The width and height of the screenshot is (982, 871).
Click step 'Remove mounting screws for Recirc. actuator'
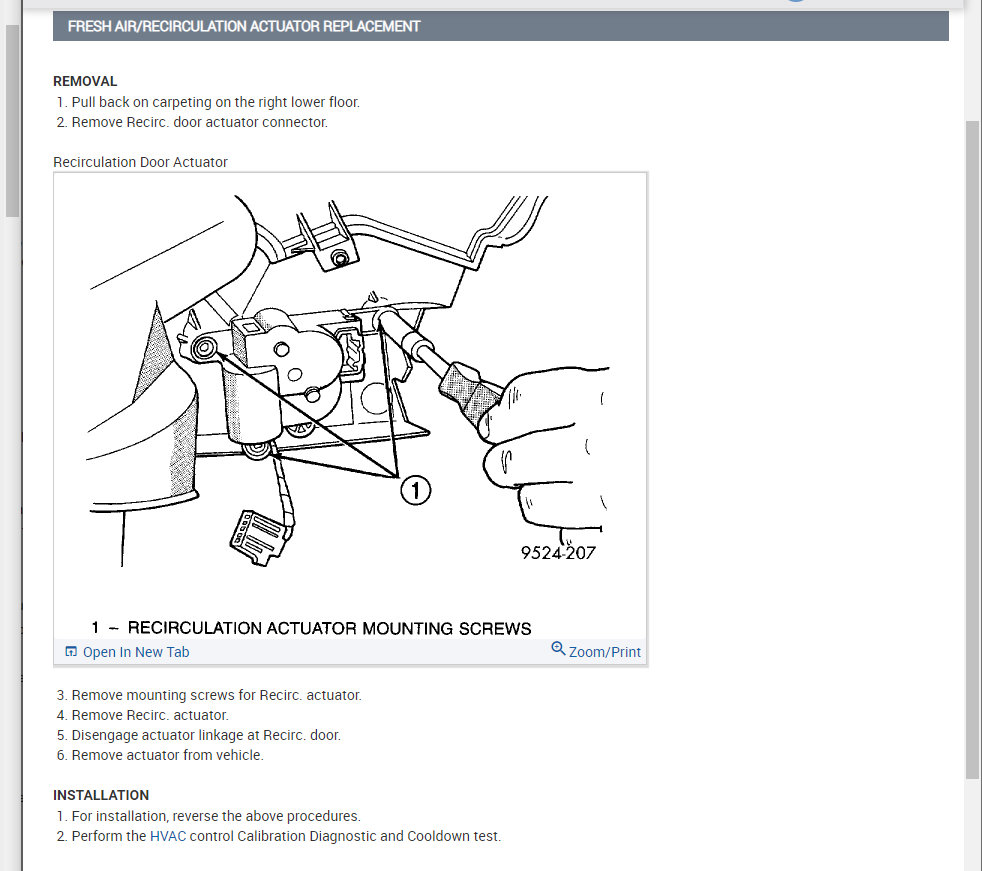217,695
